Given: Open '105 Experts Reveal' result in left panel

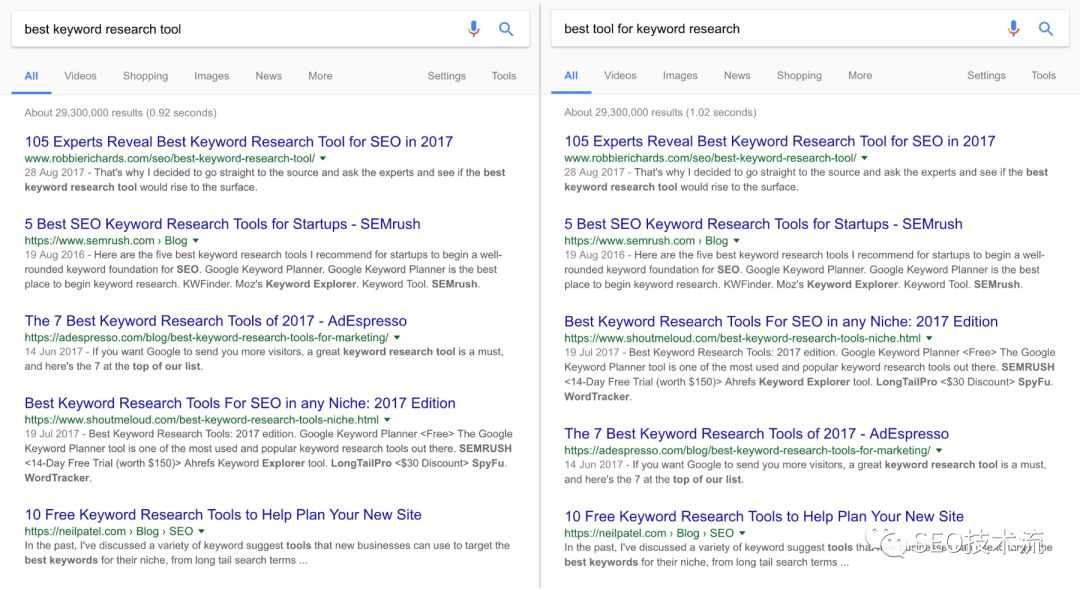Looking at the screenshot, I should click(238, 142).
